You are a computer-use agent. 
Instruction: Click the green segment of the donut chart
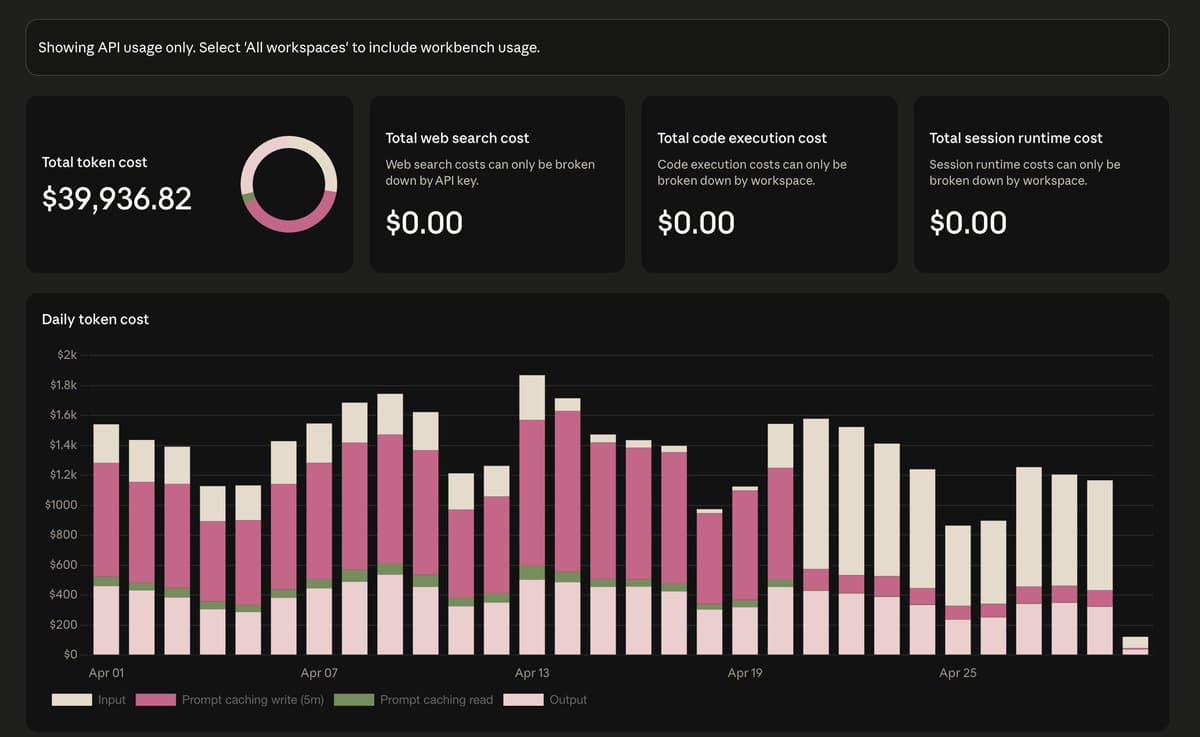coord(248,198)
